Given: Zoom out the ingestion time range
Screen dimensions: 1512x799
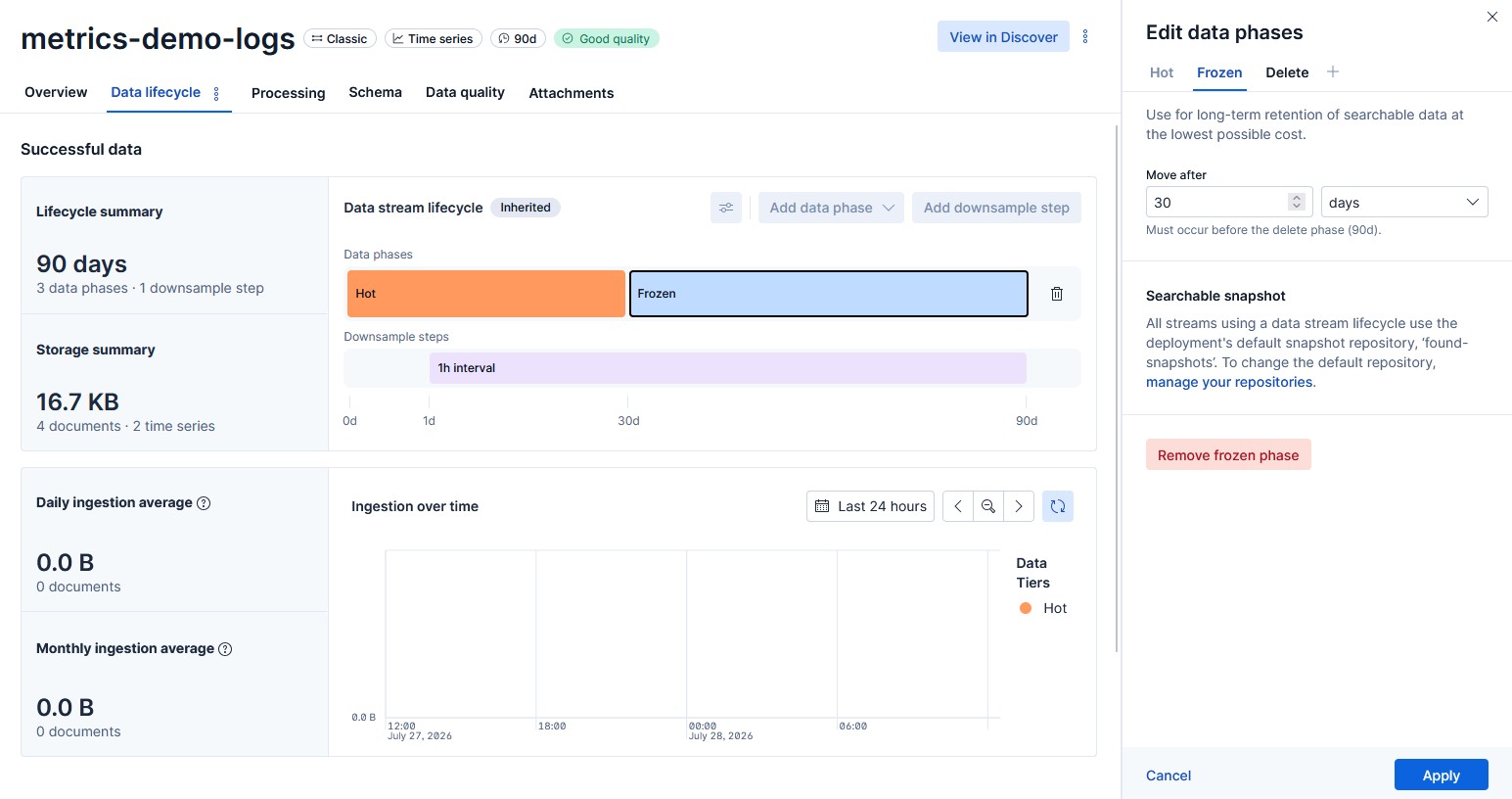Looking at the screenshot, I should click(988, 506).
